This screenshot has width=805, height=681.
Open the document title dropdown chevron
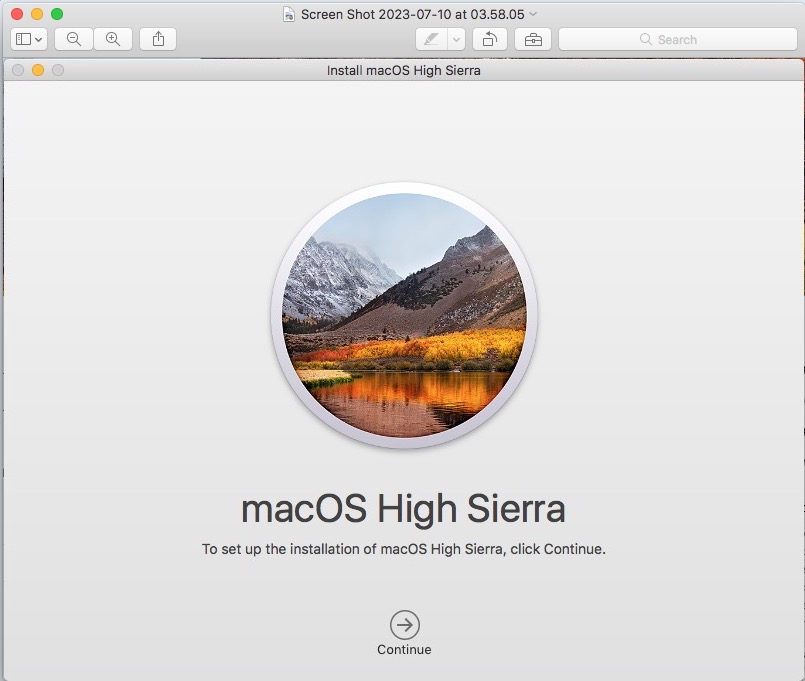pos(533,14)
